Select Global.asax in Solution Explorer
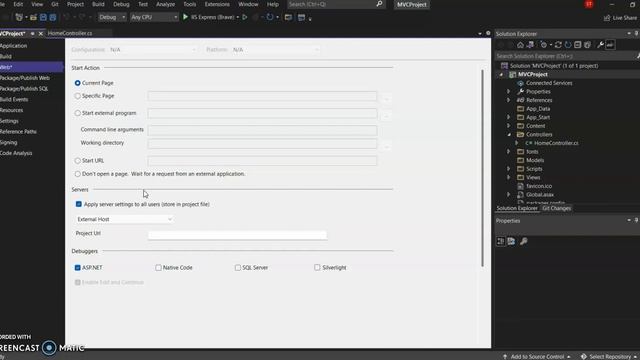 (540, 195)
